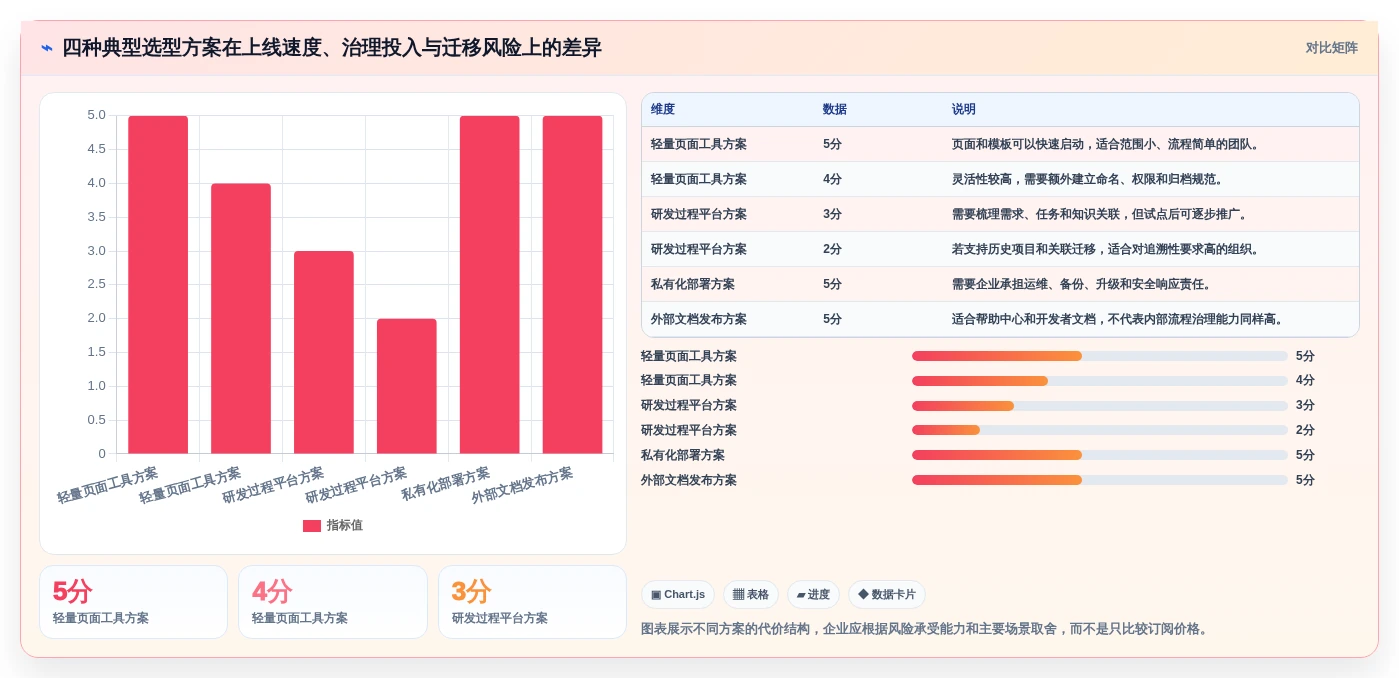The width and height of the screenshot is (1399, 678).
Task: Click the 私有化部署方案 cell in the table
Action: (693, 285)
